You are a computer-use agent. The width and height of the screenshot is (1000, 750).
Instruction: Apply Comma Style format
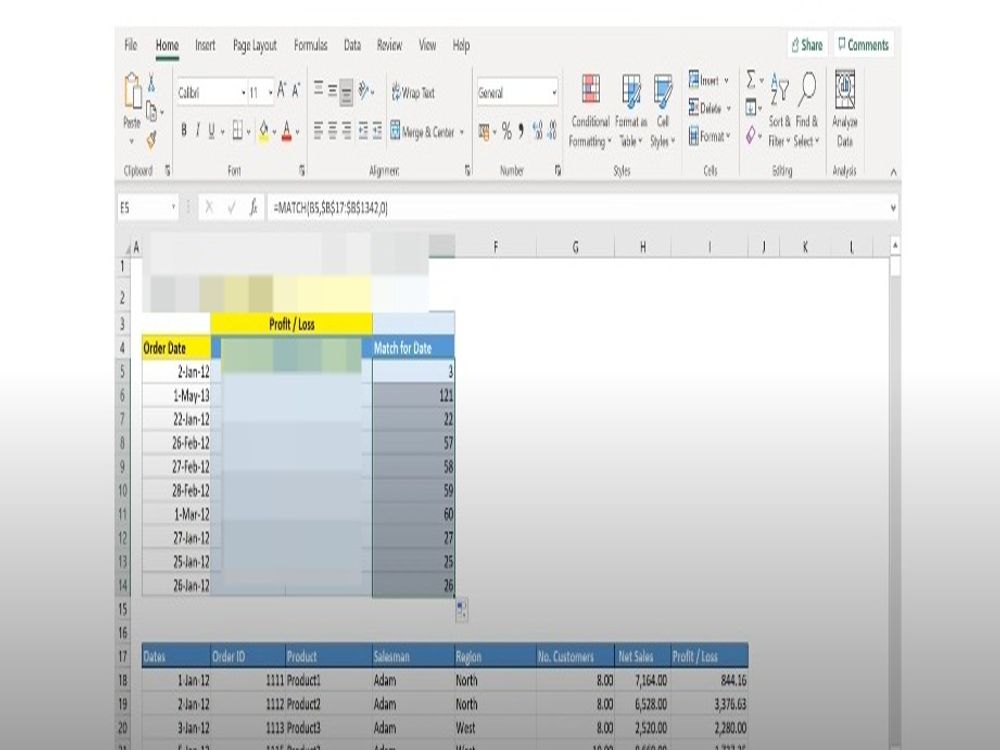click(x=521, y=131)
